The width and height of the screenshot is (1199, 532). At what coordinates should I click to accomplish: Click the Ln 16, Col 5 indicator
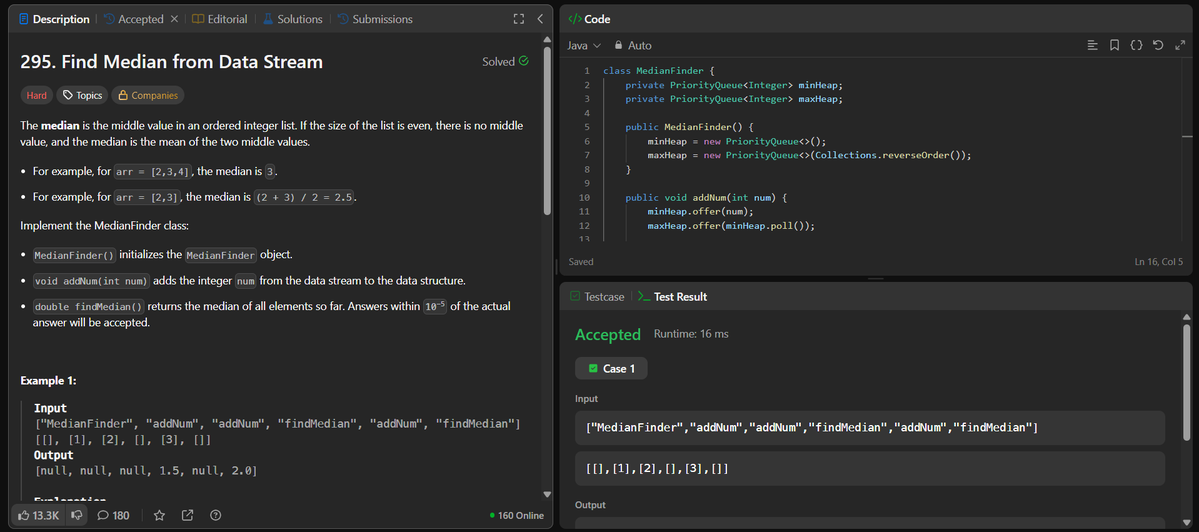(x=1158, y=261)
